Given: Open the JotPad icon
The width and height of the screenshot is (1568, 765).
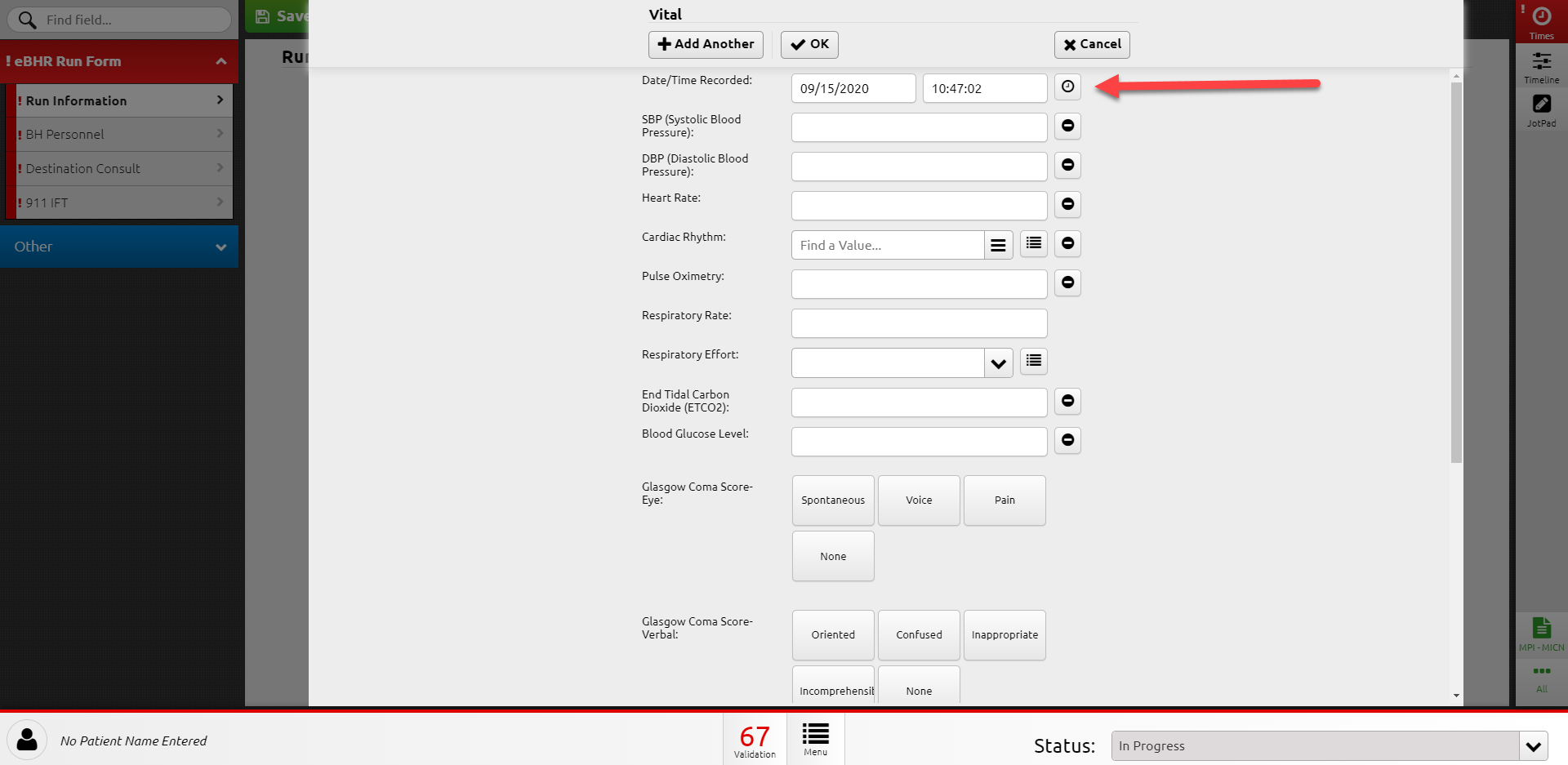Looking at the screenshot, I should 1541,110.
